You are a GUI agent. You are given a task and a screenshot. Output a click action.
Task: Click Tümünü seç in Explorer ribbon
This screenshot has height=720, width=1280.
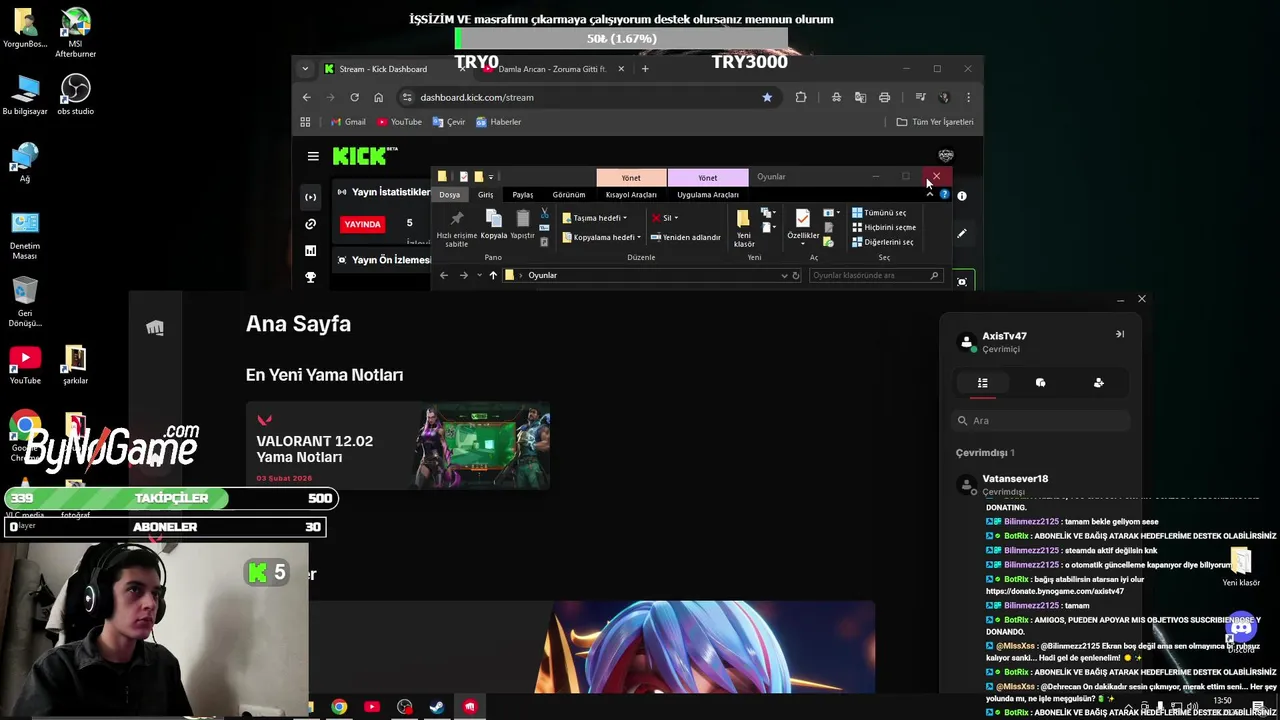(x=879, y=213)
